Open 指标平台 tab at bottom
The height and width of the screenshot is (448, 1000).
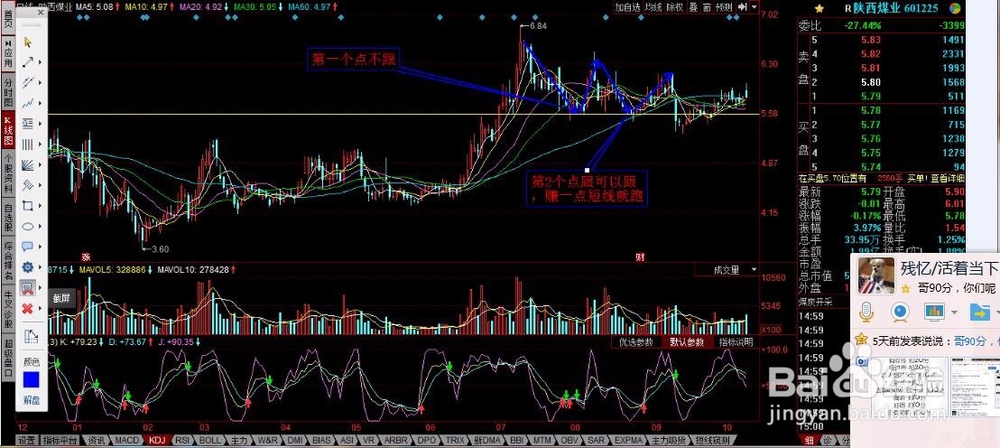tap(60, 440)
